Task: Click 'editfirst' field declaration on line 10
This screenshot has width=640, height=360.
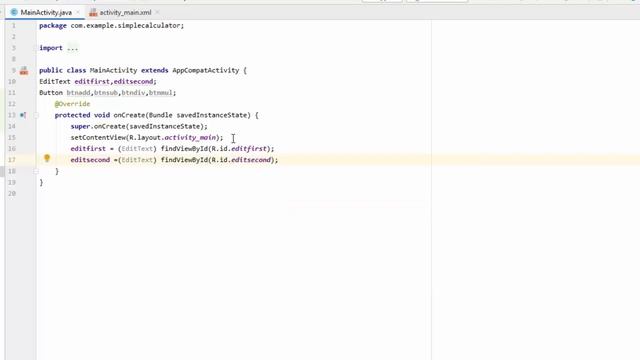Action: pos(92,82)
